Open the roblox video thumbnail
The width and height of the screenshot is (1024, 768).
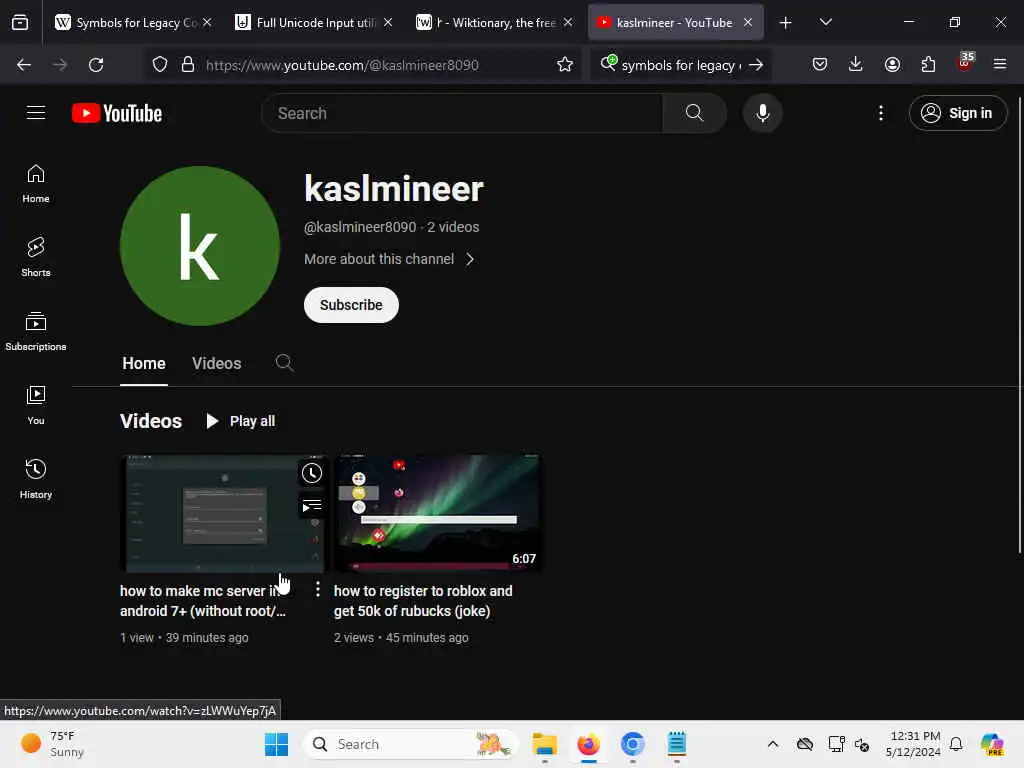437,513
